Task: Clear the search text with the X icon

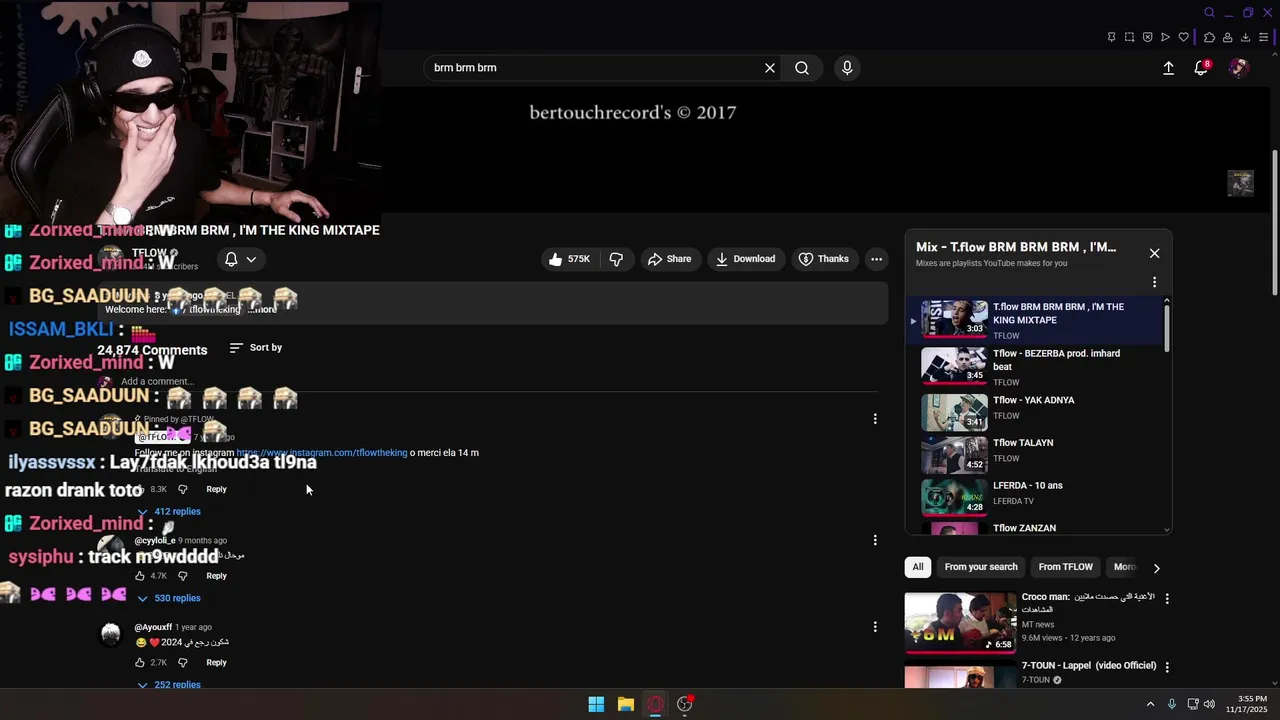Action: tap(770, 68)
